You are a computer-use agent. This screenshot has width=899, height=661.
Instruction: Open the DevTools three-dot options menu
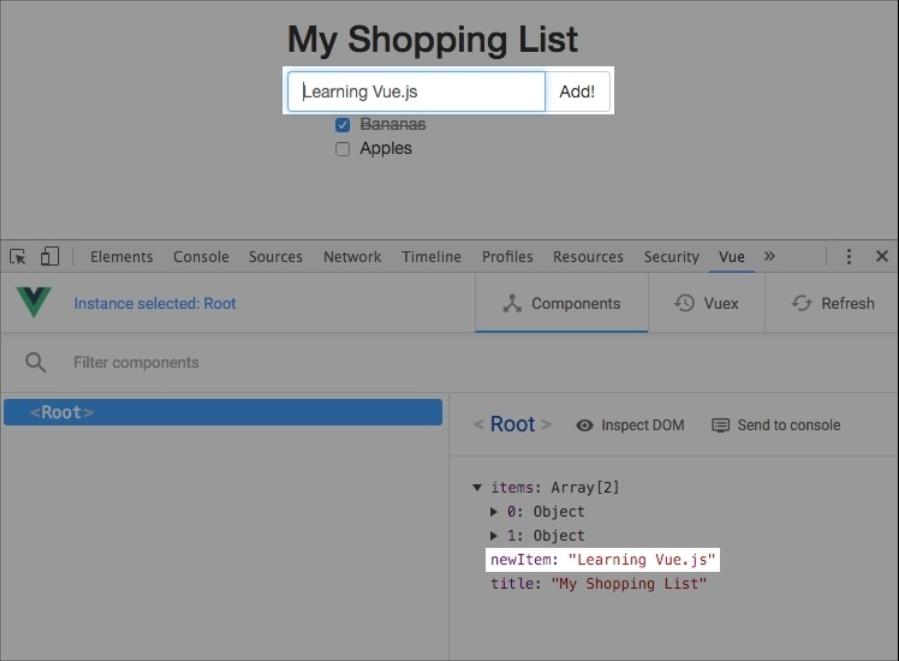point(849,257)
